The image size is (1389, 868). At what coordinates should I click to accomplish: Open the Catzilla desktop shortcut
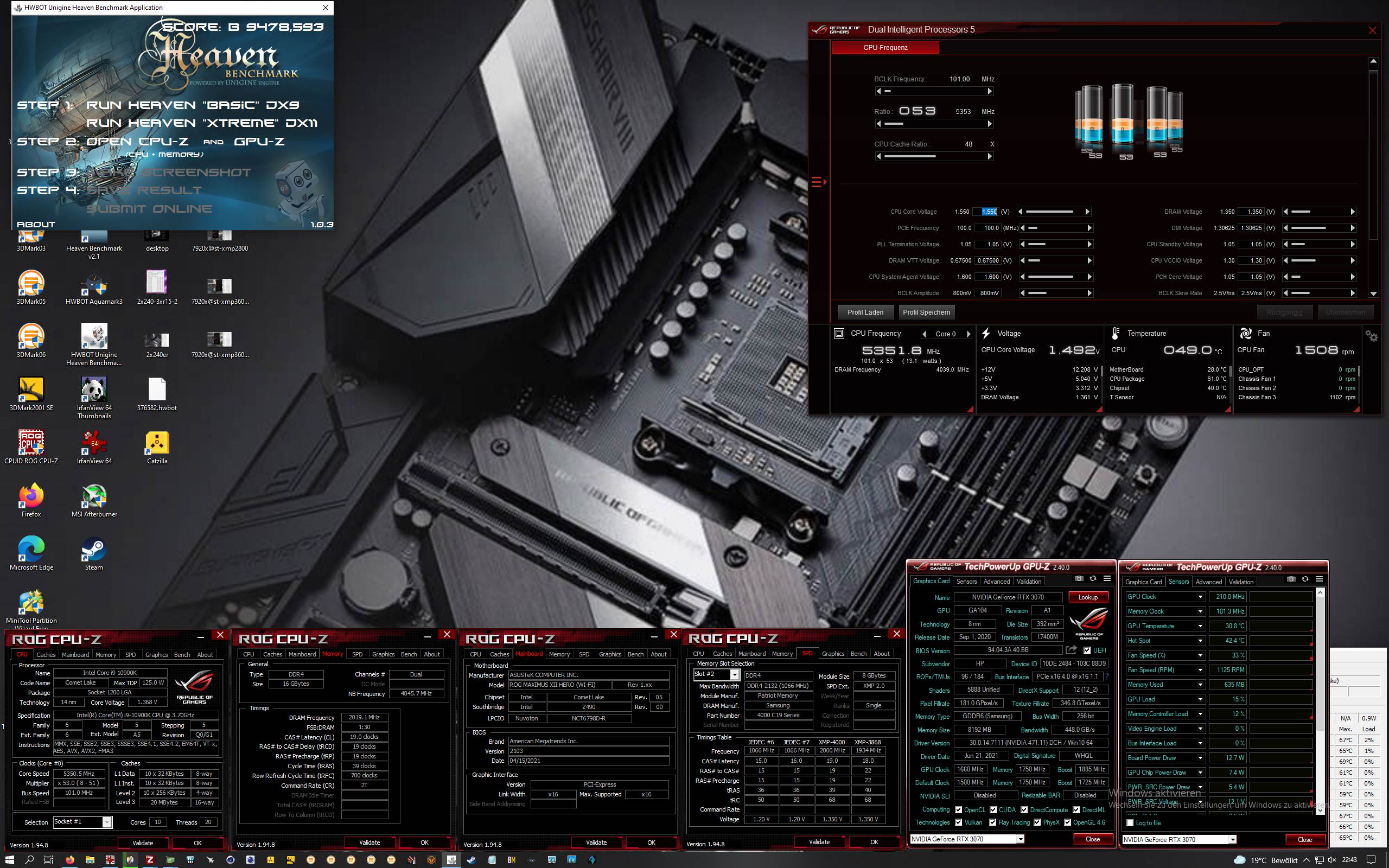[157, 446]
